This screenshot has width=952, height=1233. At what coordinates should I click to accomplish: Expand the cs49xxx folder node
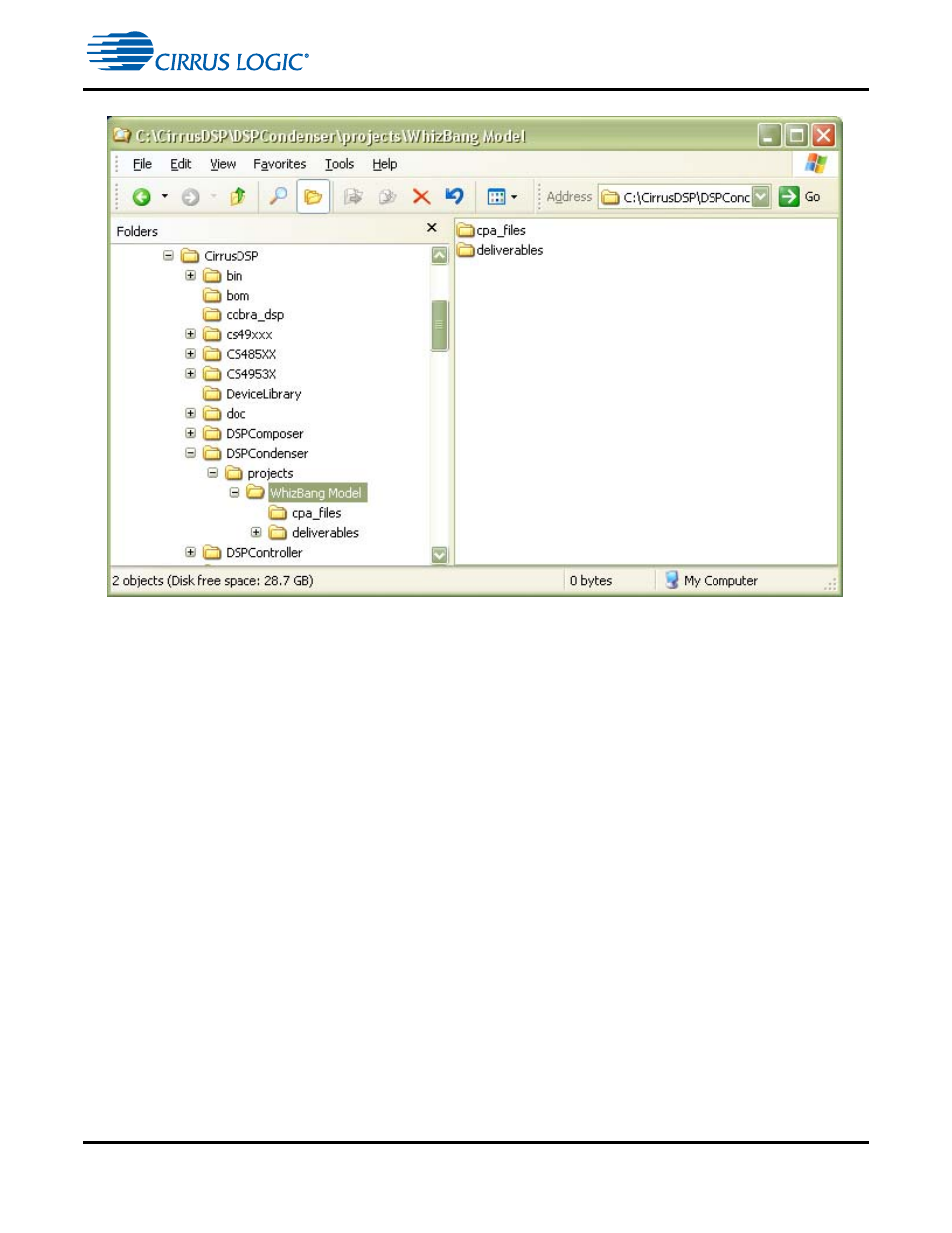pos(190,334)
